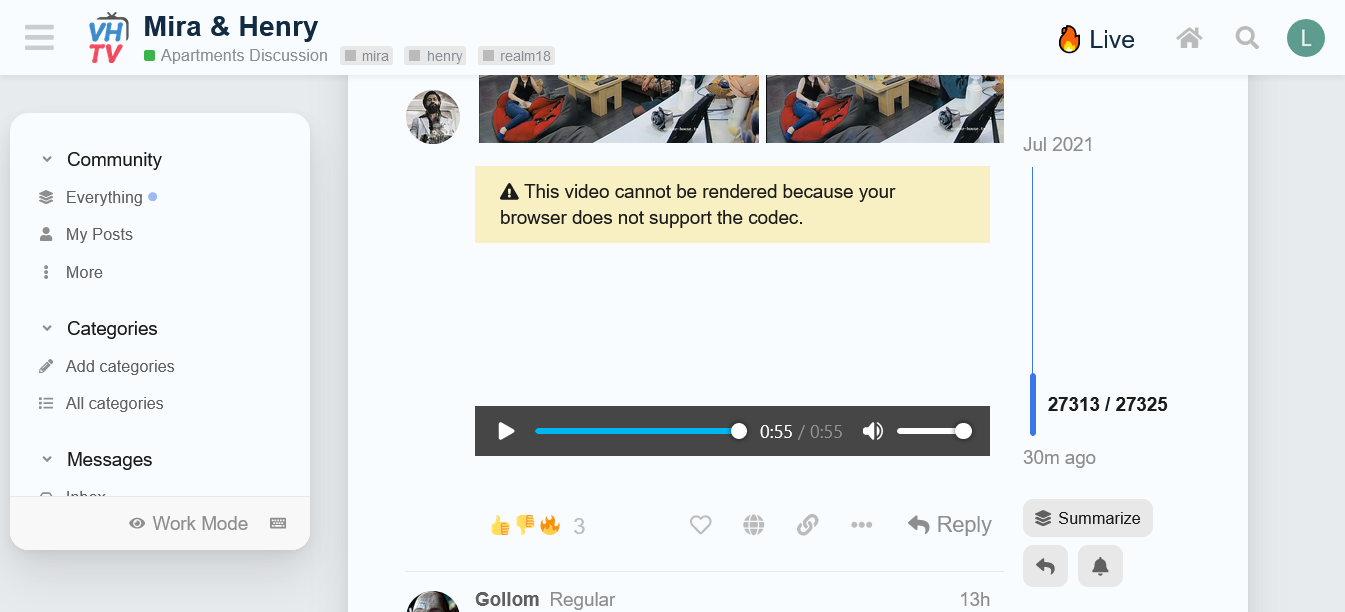Viewport: 1345px width, 612px height.
Task: Click the thumbs-up fire reaction emojis
Action: (x=525, y=525)
